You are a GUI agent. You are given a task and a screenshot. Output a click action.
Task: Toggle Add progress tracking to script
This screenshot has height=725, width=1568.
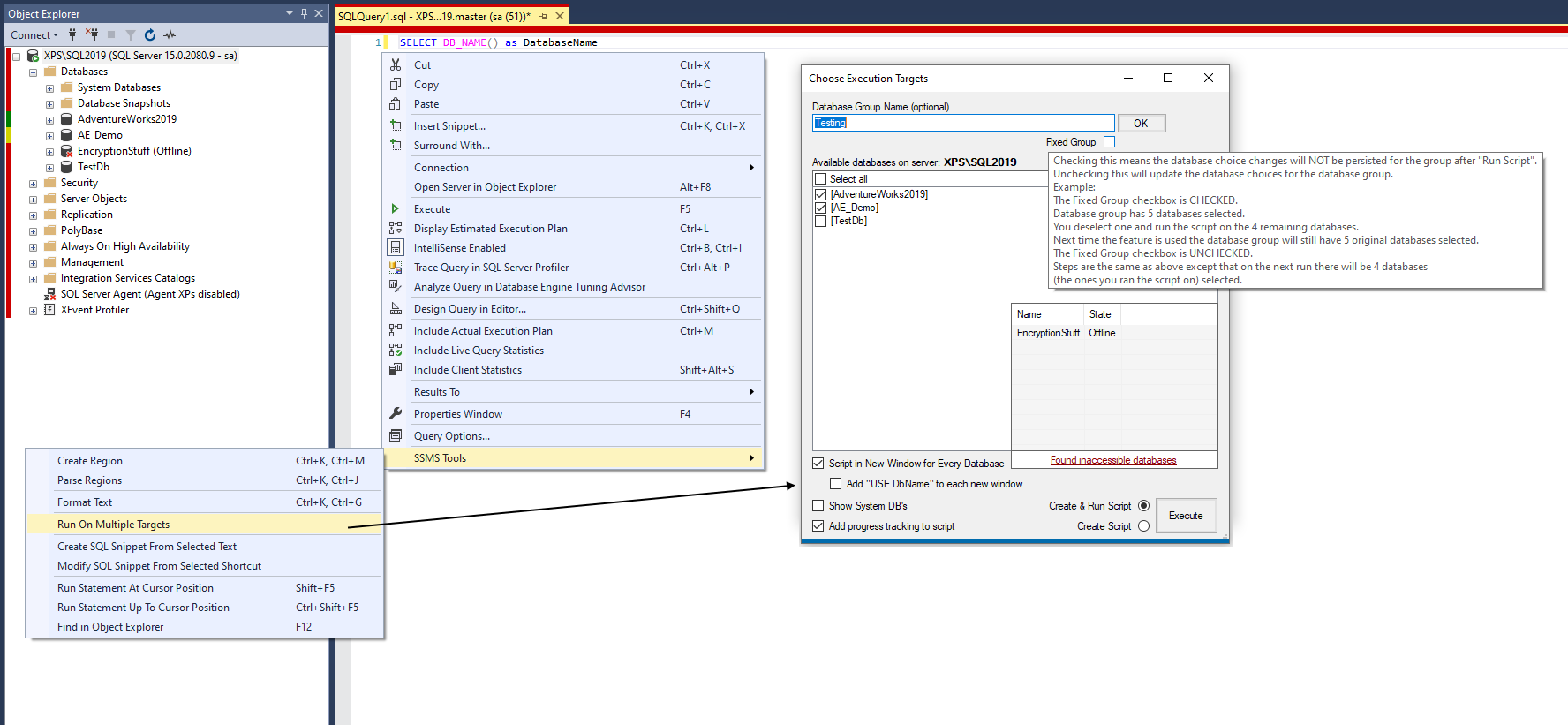point(818,526)
